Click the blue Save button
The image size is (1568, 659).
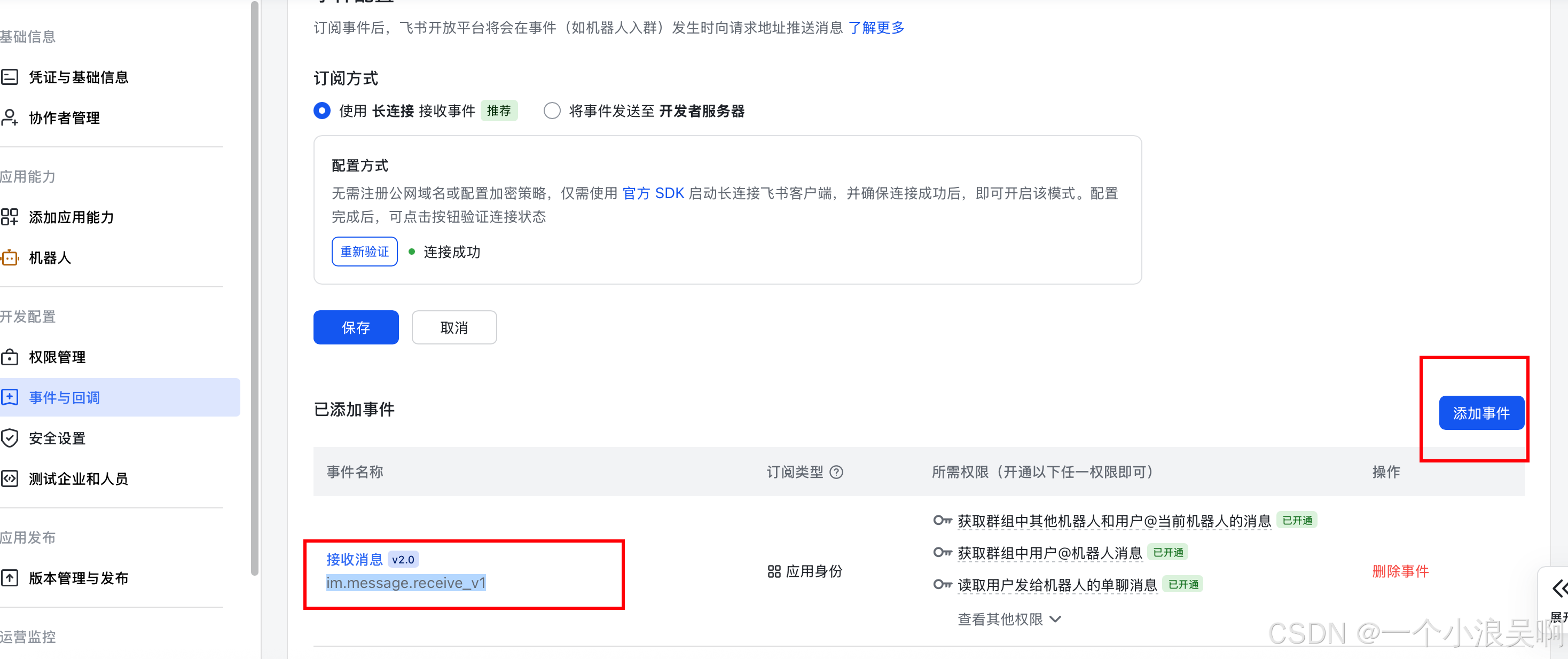click(356, 328)
